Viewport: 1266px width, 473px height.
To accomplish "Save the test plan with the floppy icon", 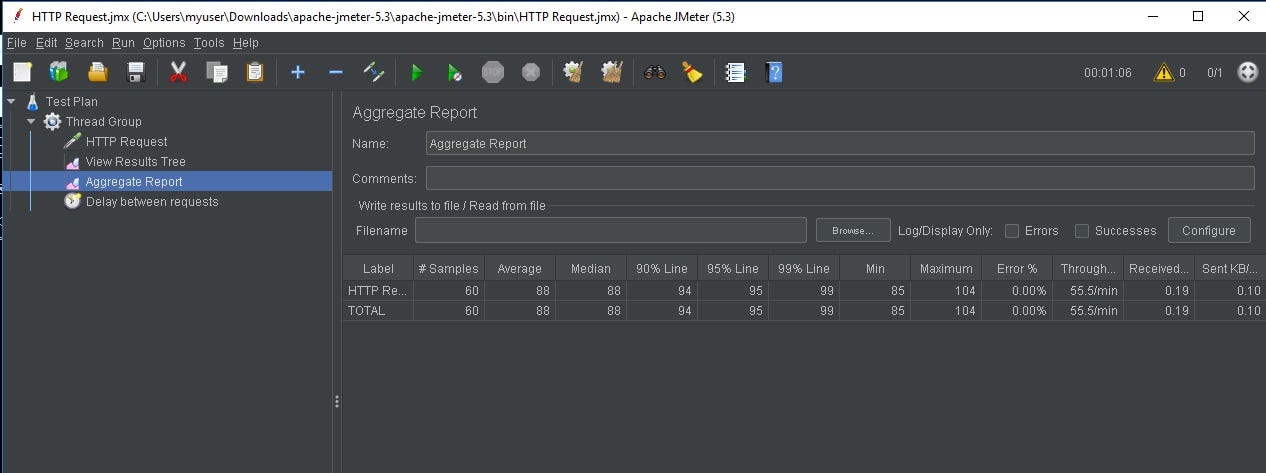I will pos(137,72).
